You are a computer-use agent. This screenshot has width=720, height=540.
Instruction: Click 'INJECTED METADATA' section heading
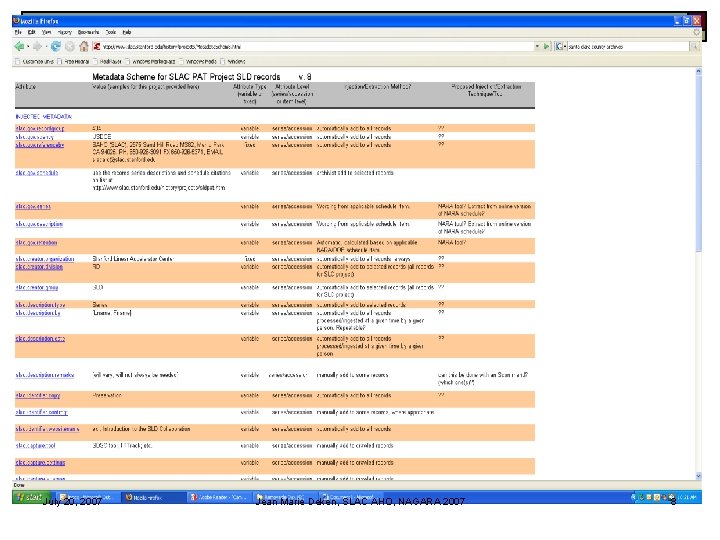[x=44, y=117]
